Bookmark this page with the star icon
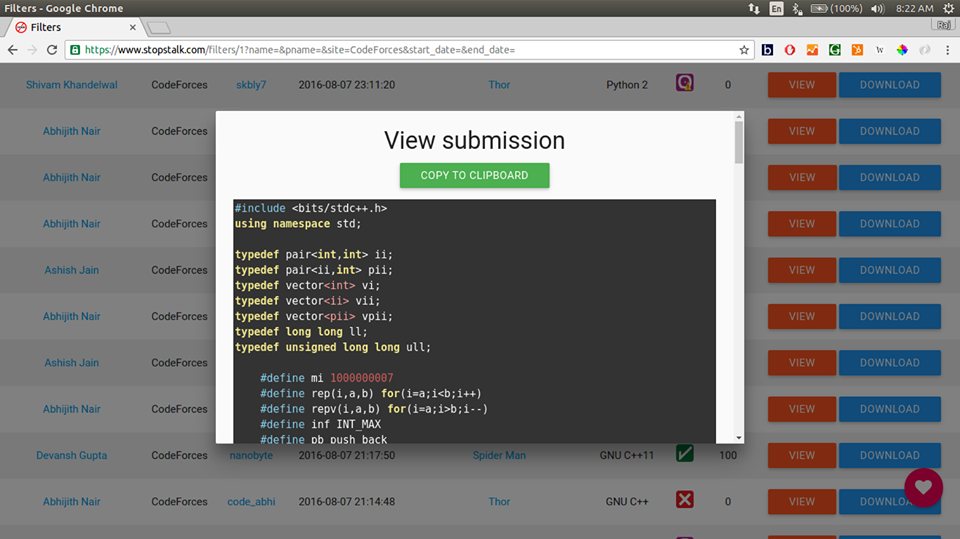Viewport: 960px width, 539px height. 744,50
